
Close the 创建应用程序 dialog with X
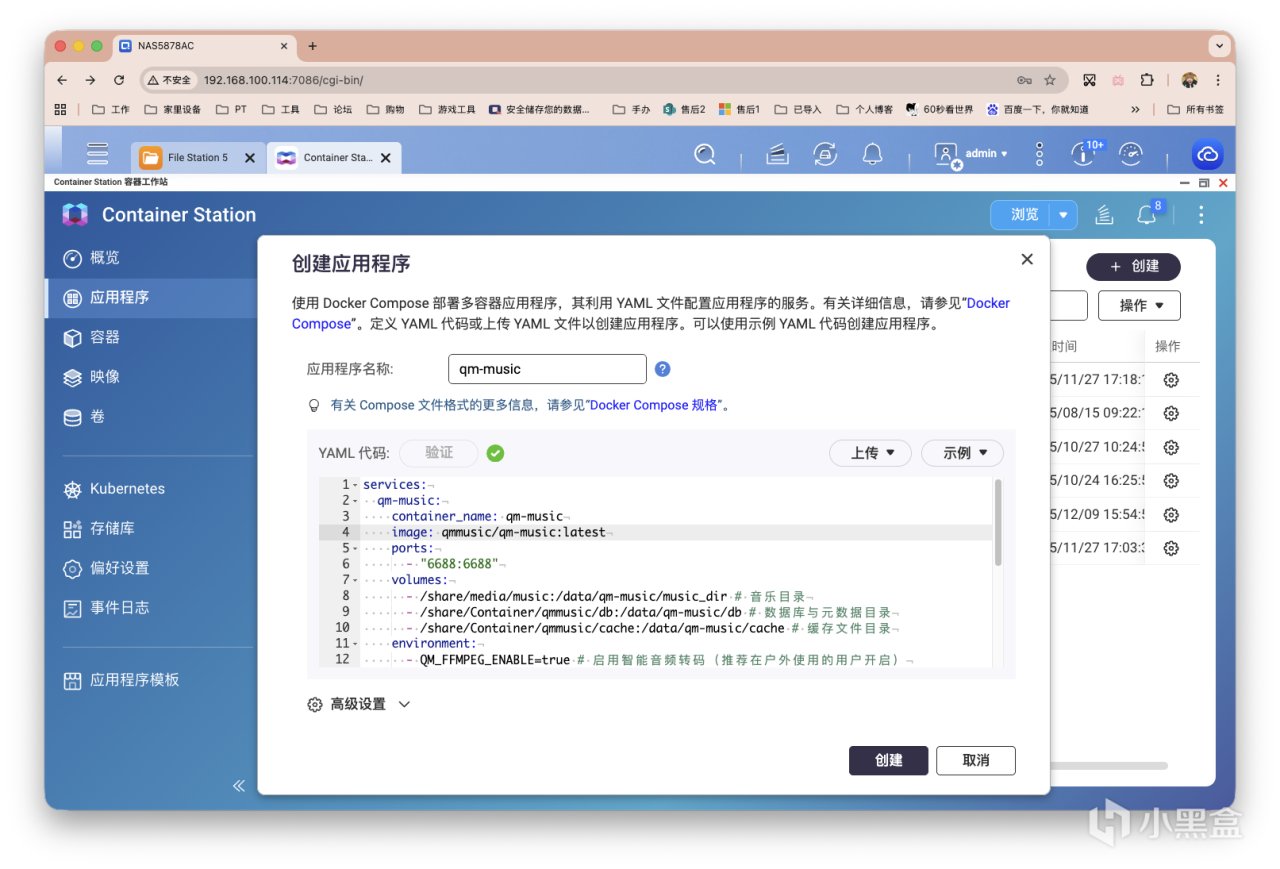(1027, 259)
